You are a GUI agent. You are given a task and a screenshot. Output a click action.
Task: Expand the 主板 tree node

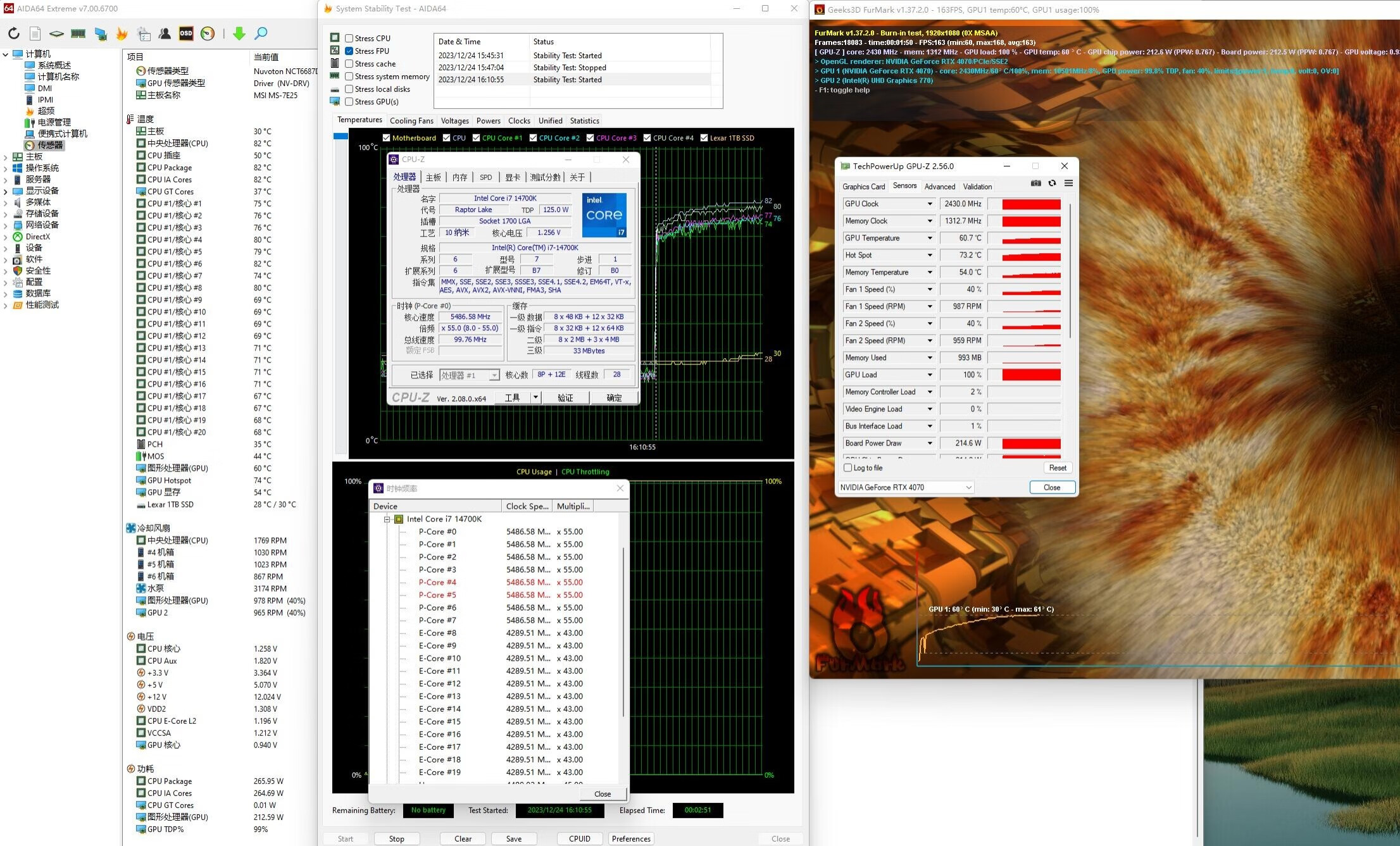coord(6,156)
